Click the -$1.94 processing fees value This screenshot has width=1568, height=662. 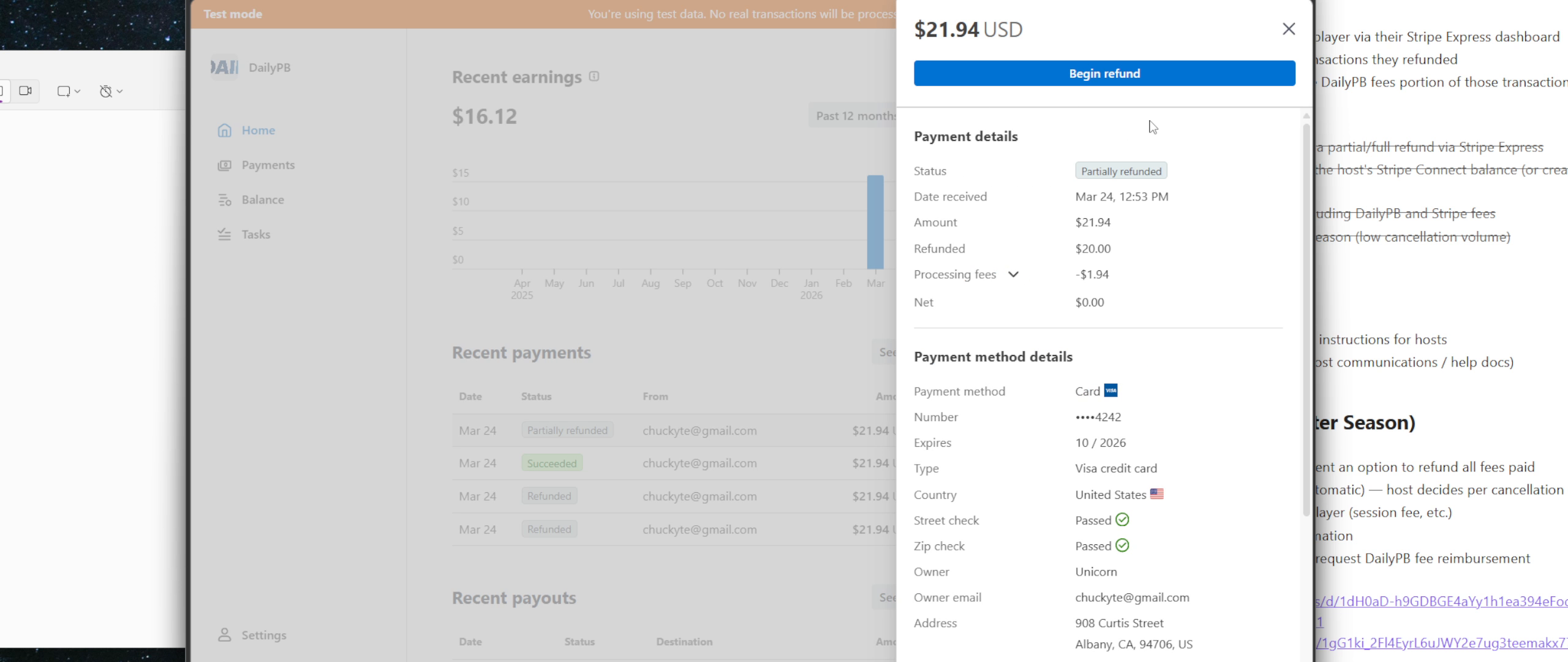pos(1092,275)
